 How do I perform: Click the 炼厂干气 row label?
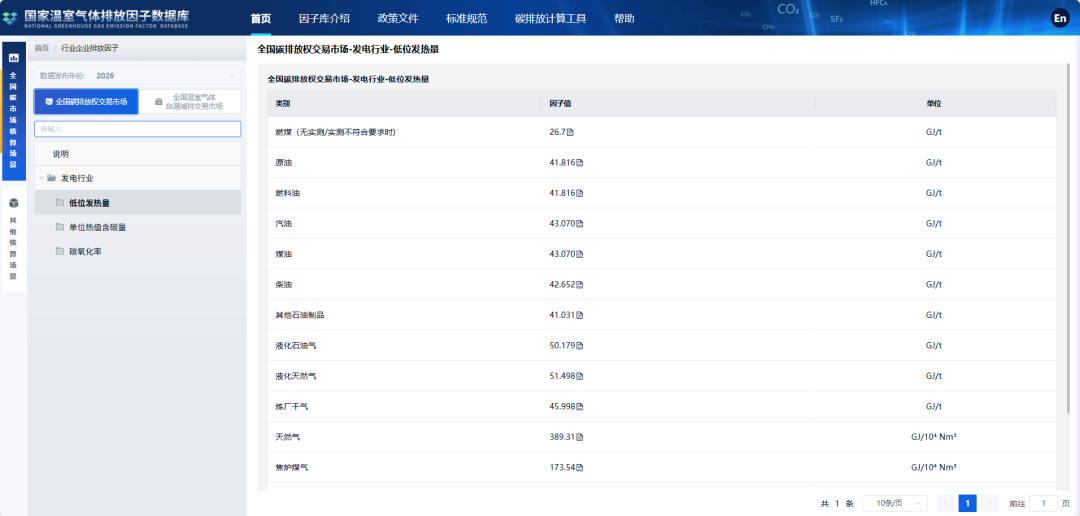tap(291, 406)
